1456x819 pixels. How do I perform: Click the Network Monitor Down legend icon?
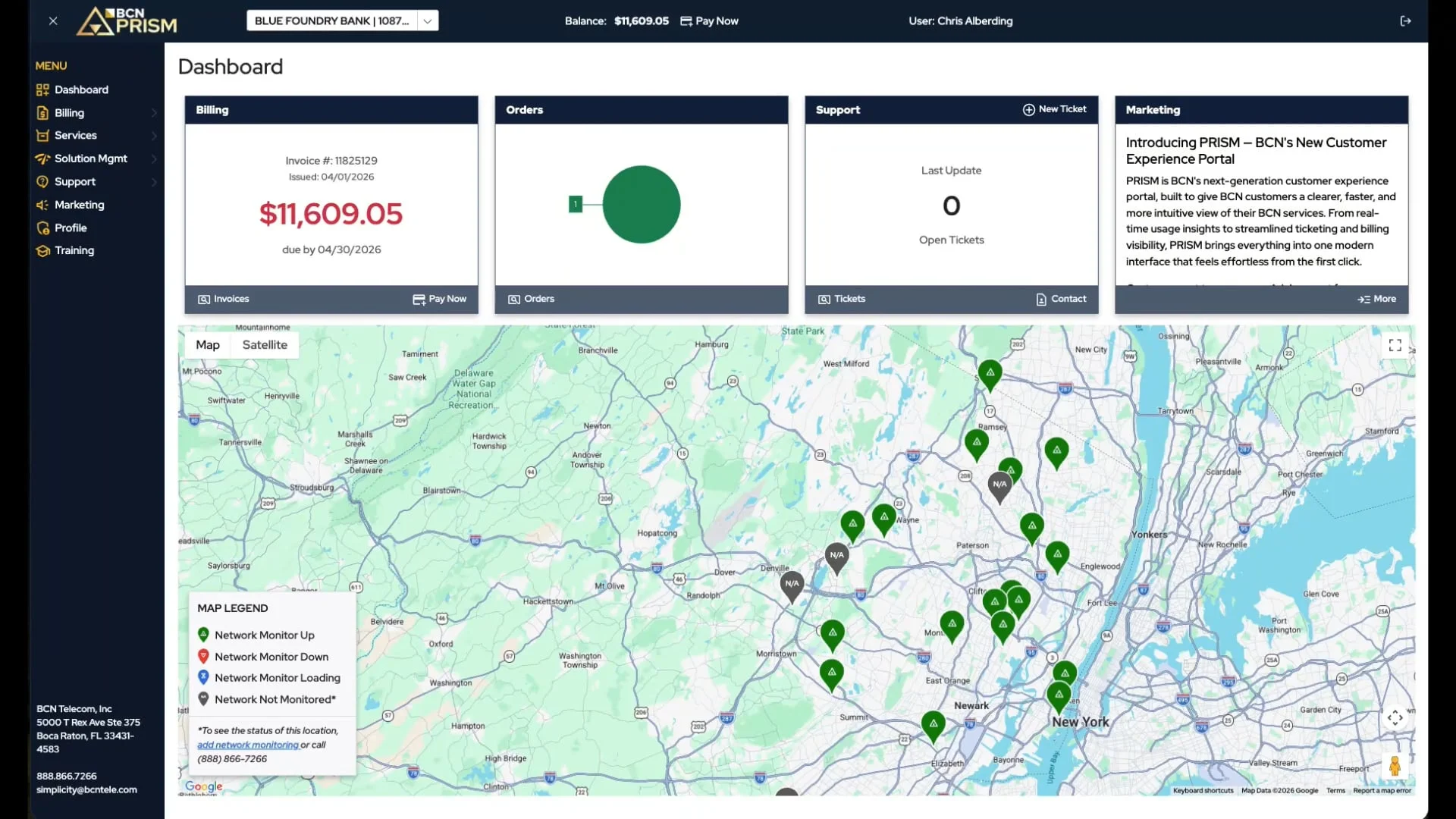[203, 657]
